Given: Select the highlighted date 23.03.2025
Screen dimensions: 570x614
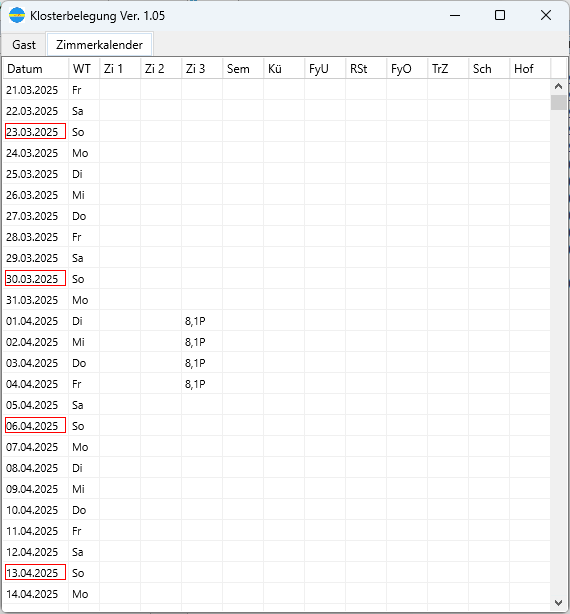Looking at the screenshot, I should [35, 132].
